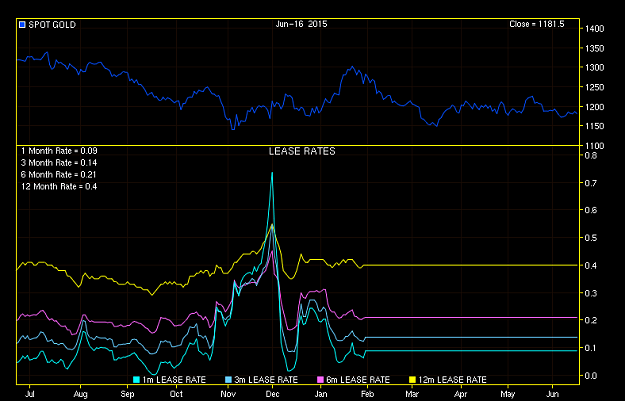This screenshot has height=401, width=625.
Task: Click the Oct label on time axis
Action: click(x=176, y=394)
